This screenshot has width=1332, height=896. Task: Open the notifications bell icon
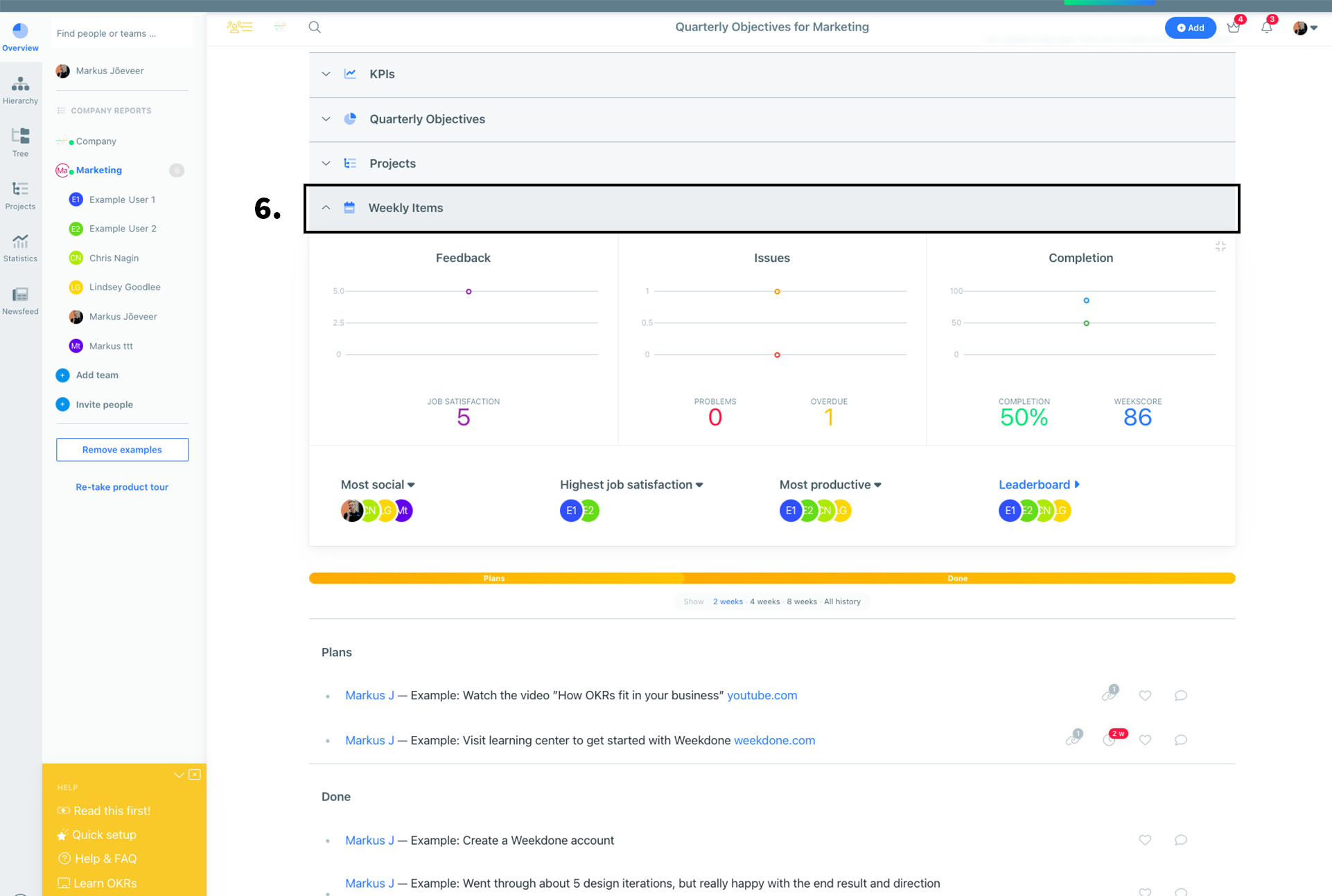pyautogui.click(x=1266, y=28)
